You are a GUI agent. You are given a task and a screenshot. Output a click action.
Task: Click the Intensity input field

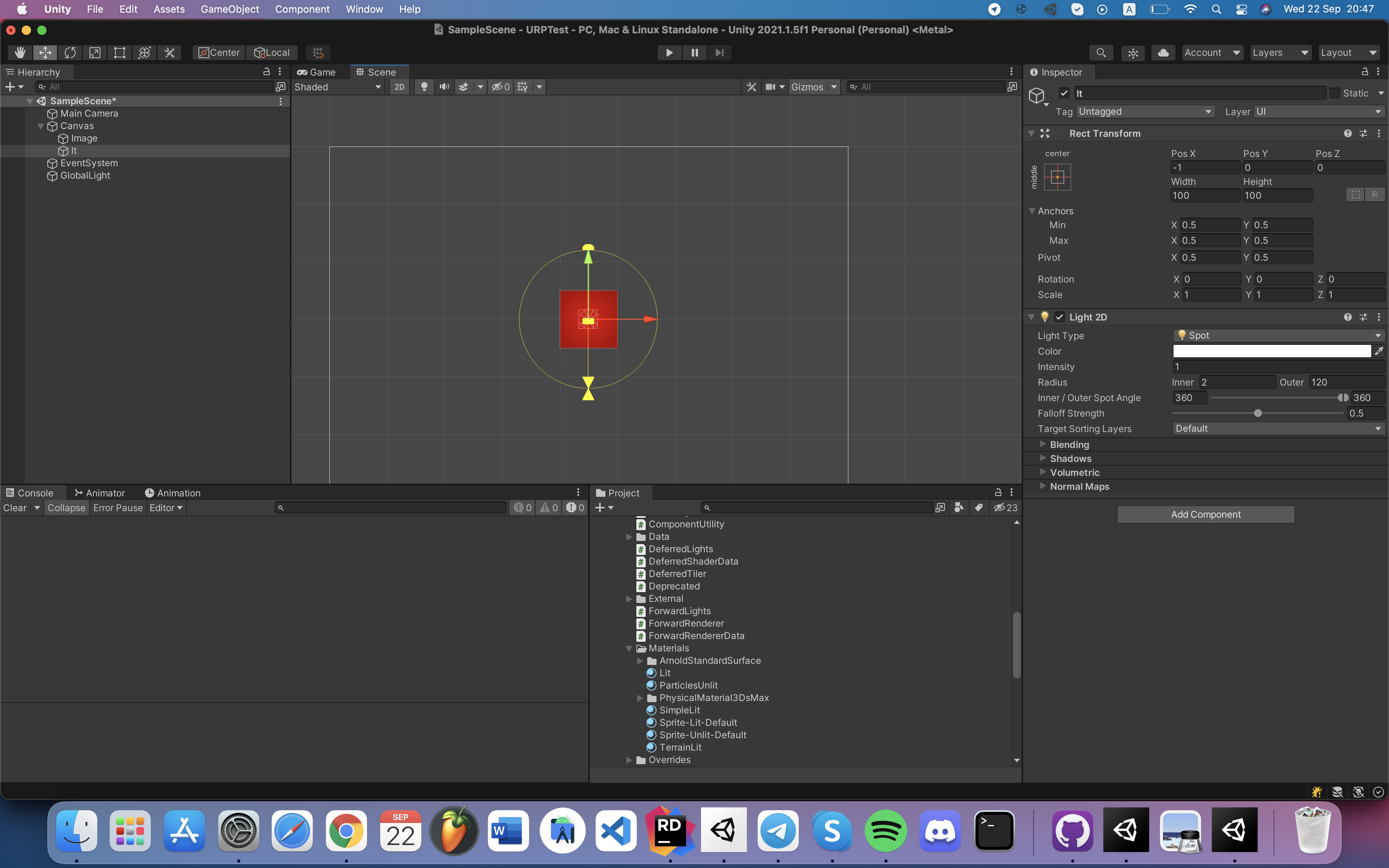1279,366
